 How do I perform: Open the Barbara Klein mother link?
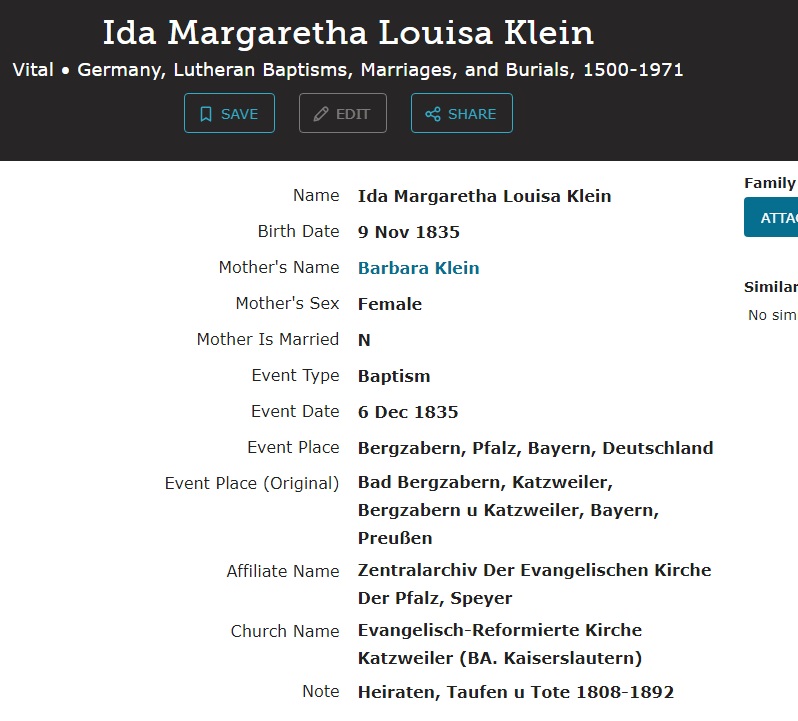[418, 268]
